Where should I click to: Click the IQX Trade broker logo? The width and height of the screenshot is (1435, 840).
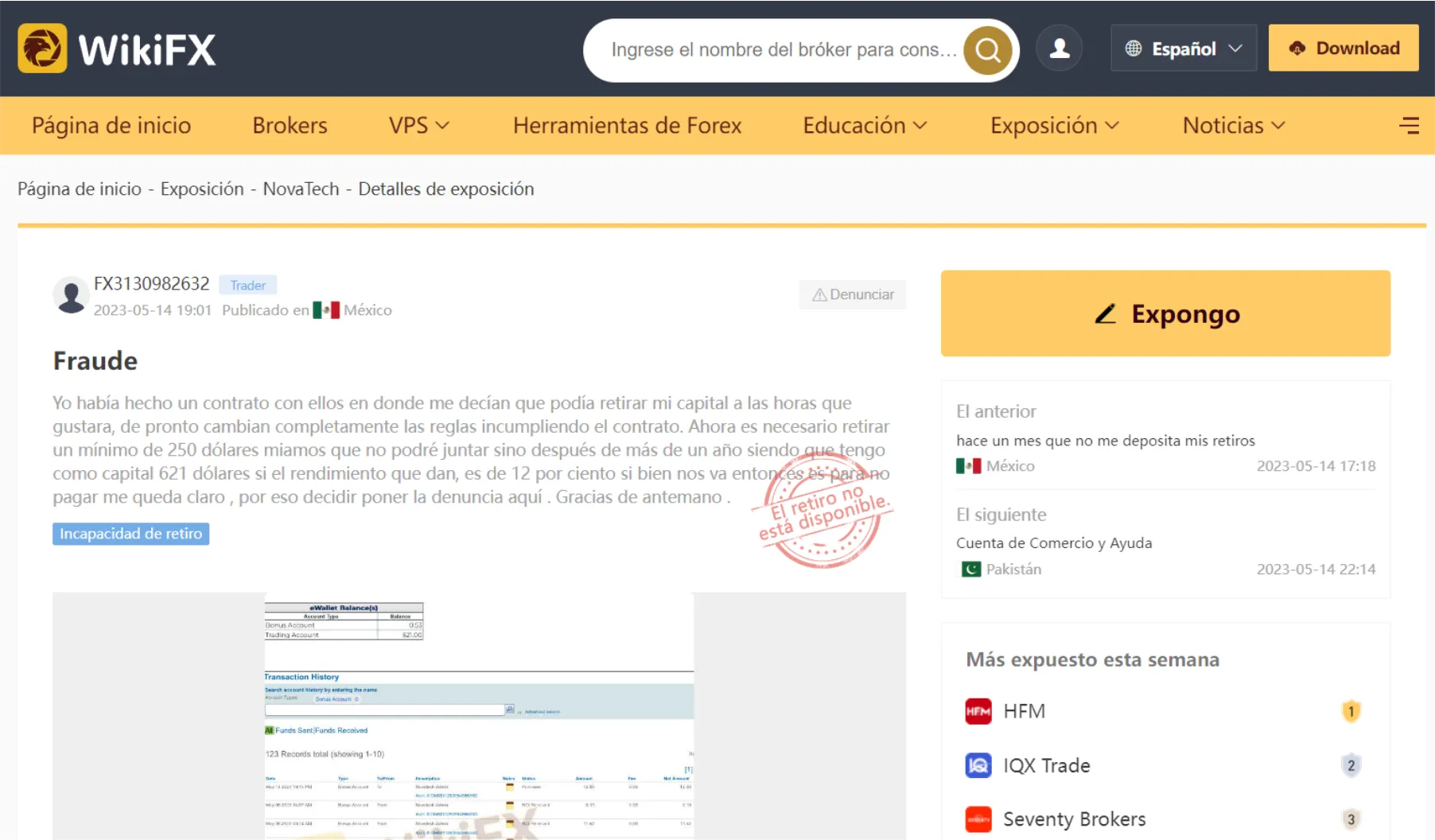click(x=978, y=765)
